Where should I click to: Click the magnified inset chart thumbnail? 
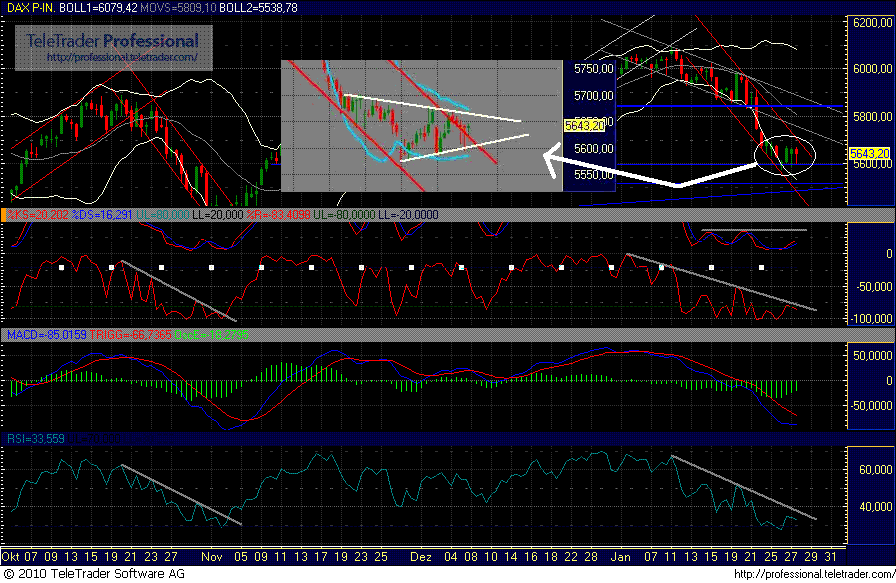point(420,125)
